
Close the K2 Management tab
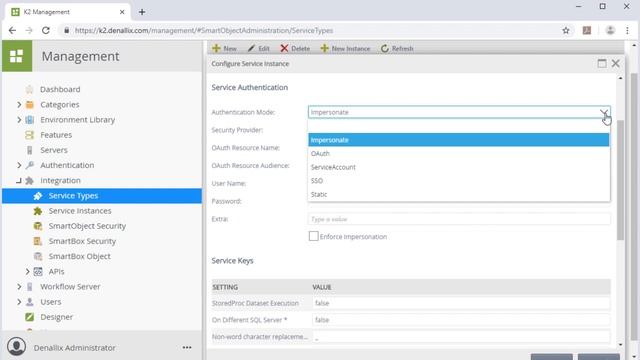122,12
